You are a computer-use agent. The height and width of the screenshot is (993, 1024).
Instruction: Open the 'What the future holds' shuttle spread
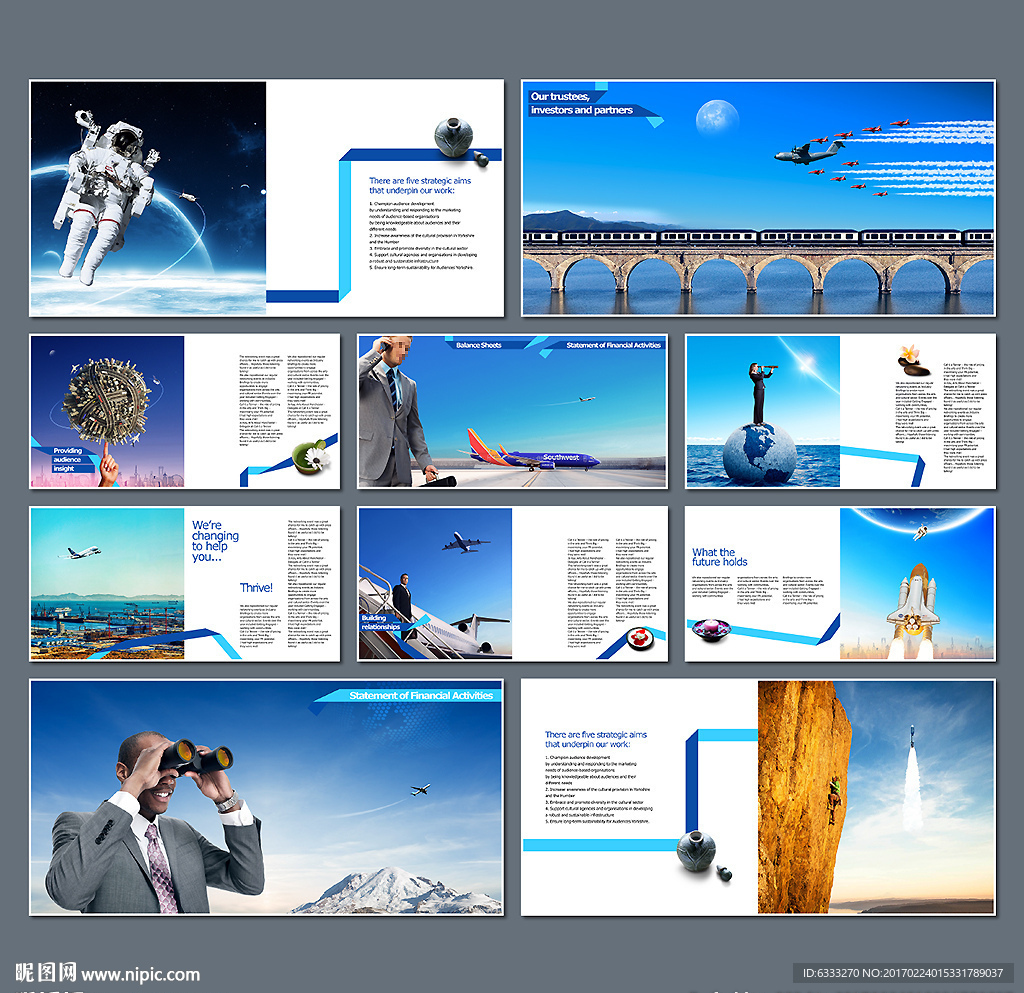tap(840, 584)
